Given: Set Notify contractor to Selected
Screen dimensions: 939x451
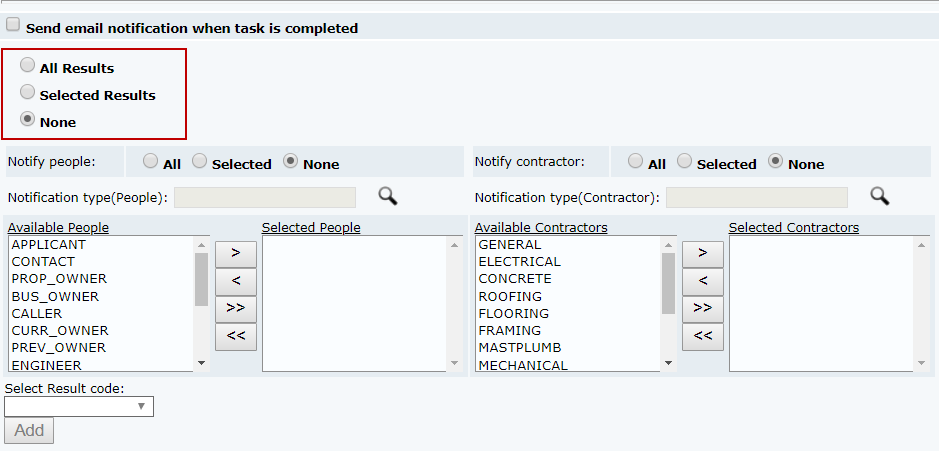Looking at the screenshot, I should pyautogui.click(x=684, y=160).
